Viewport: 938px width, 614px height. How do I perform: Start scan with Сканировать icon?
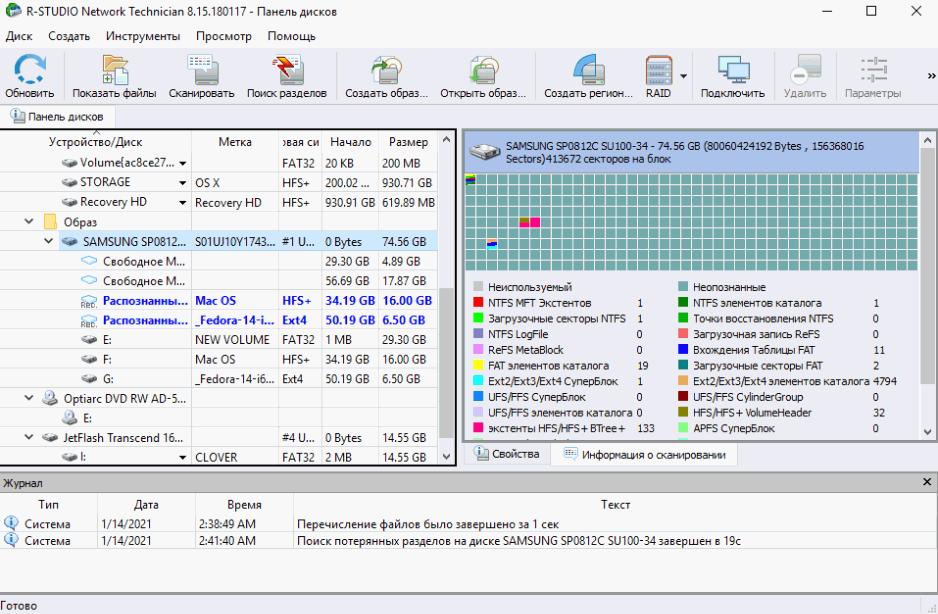point(201,76)
